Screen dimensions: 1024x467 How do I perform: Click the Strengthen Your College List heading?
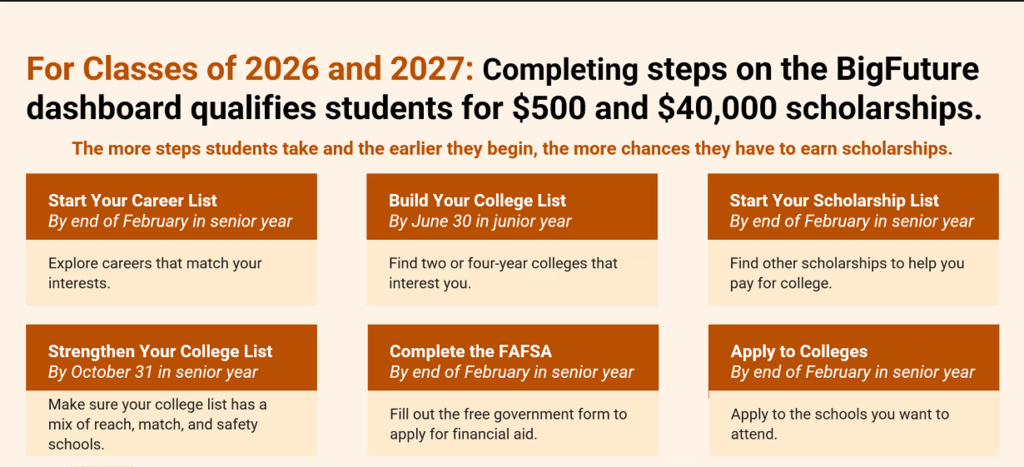160,352
